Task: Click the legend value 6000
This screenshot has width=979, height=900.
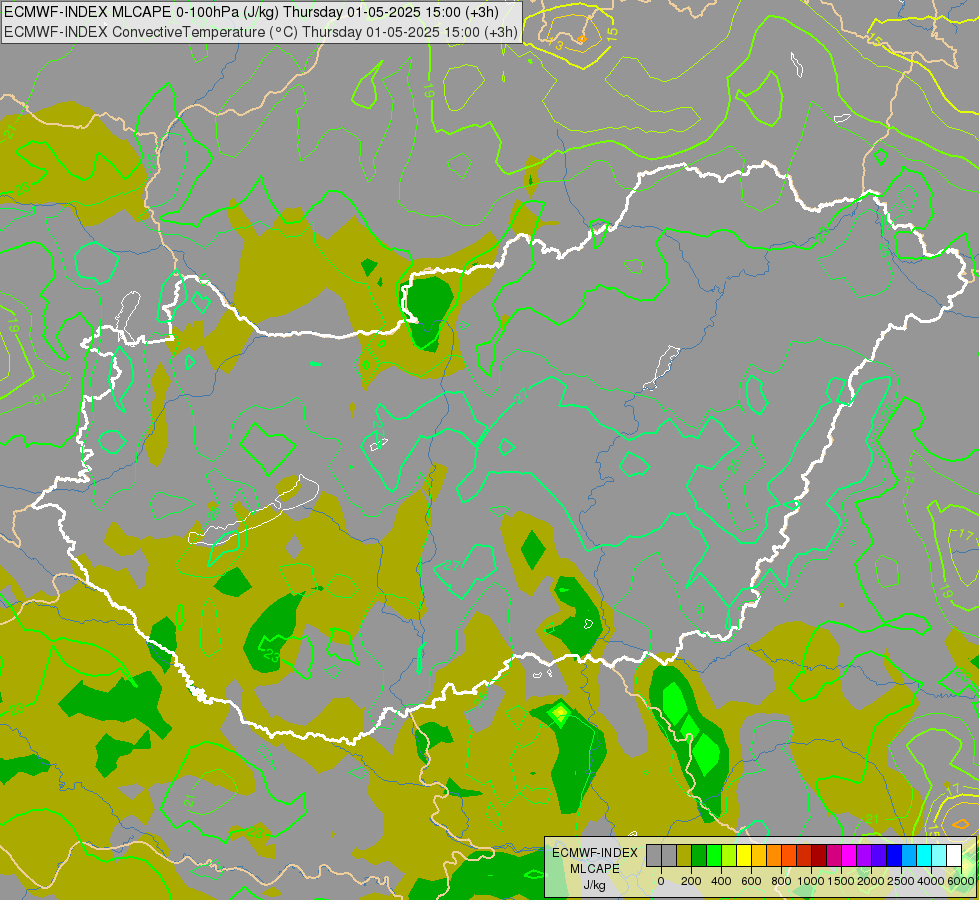Action: (961, 881)
